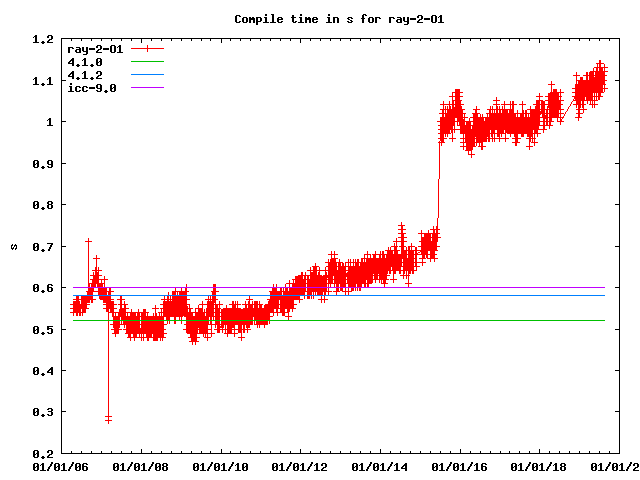Viewport: 640px width, 480px height.
Task: Select the ray-2-01 legend entry
Action: pyautogui.click(x=91, y=48)
